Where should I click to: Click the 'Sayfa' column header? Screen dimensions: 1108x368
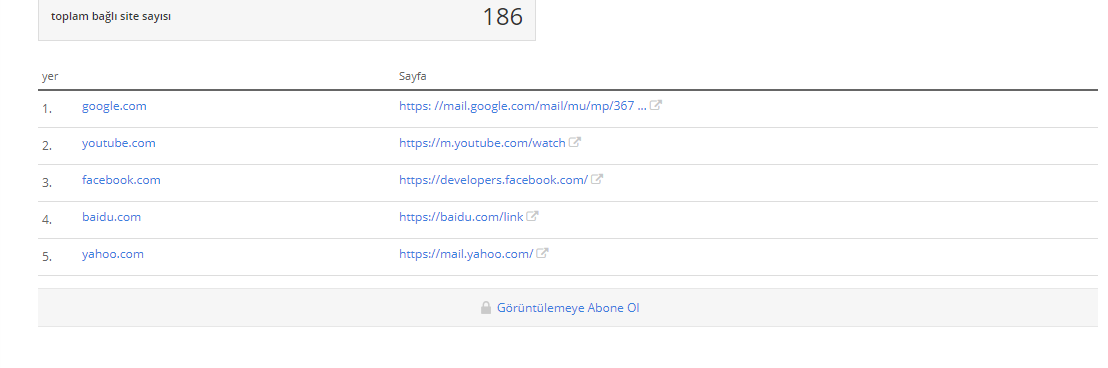coord(413,76)
